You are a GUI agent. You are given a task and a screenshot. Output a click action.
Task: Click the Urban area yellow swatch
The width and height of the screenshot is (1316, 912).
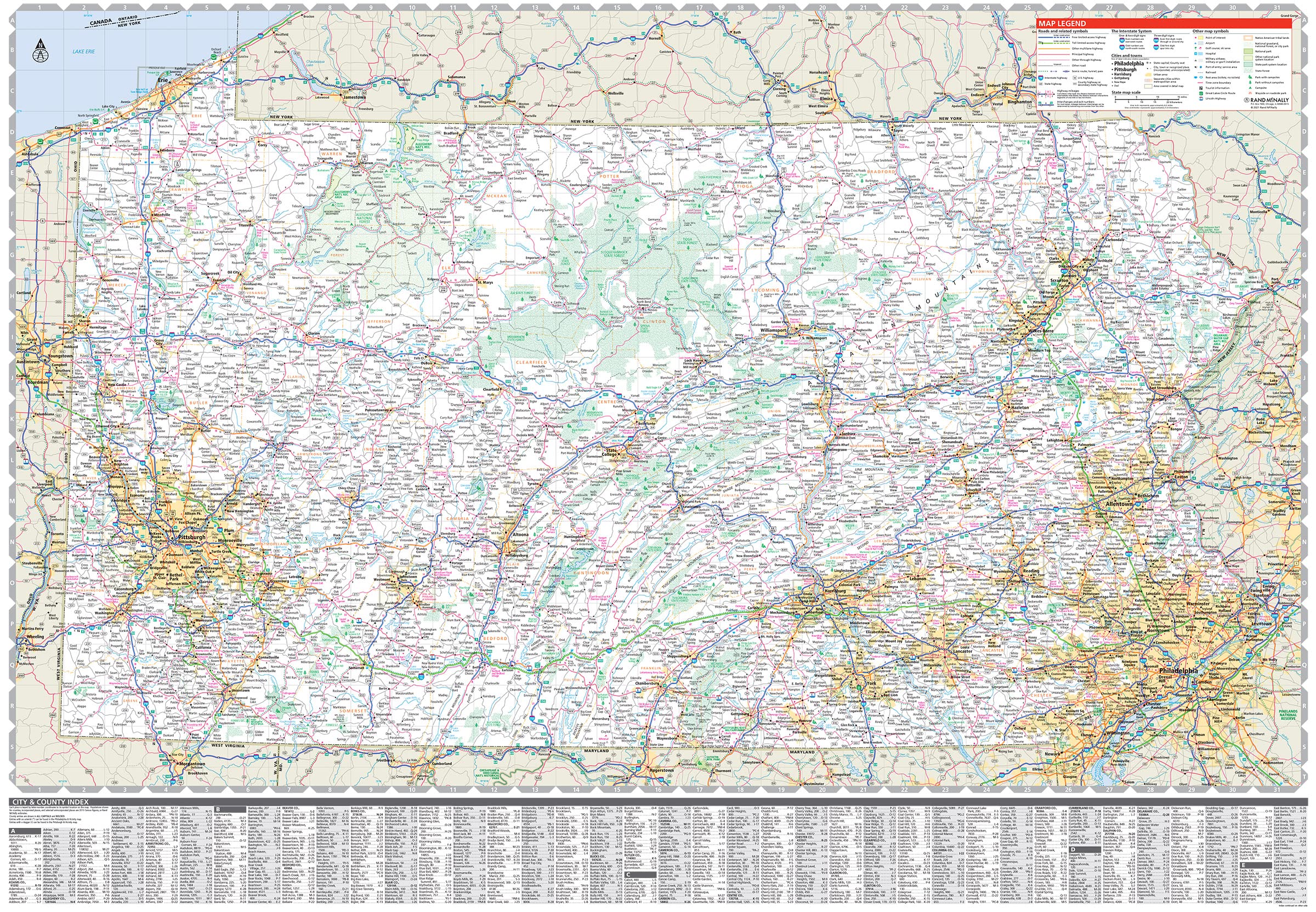point(1149,75)
